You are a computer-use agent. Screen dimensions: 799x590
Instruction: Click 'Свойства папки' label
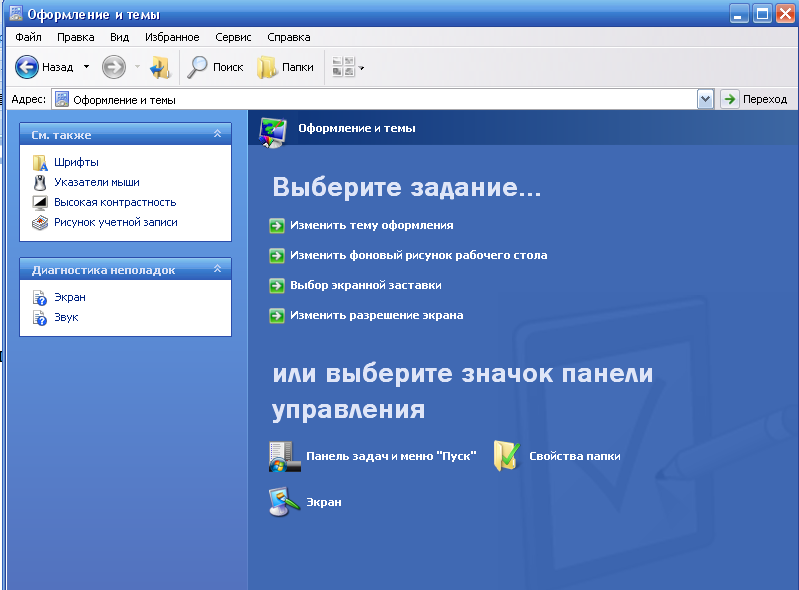click(x=575, y=457)
